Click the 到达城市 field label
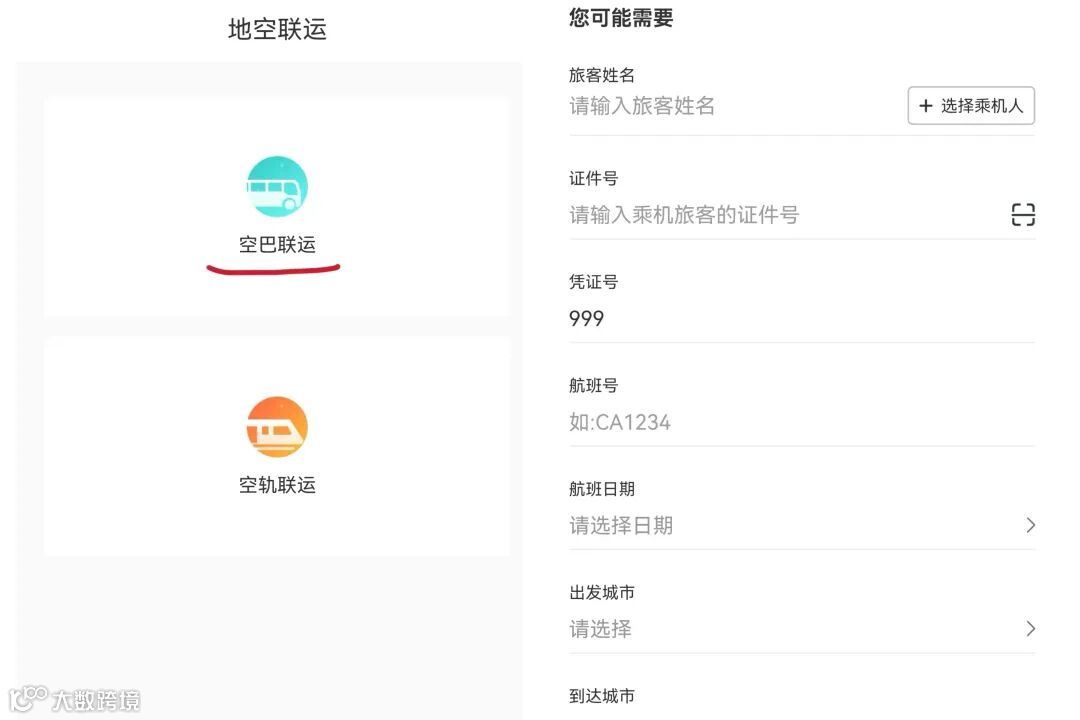 click(601, 696)
